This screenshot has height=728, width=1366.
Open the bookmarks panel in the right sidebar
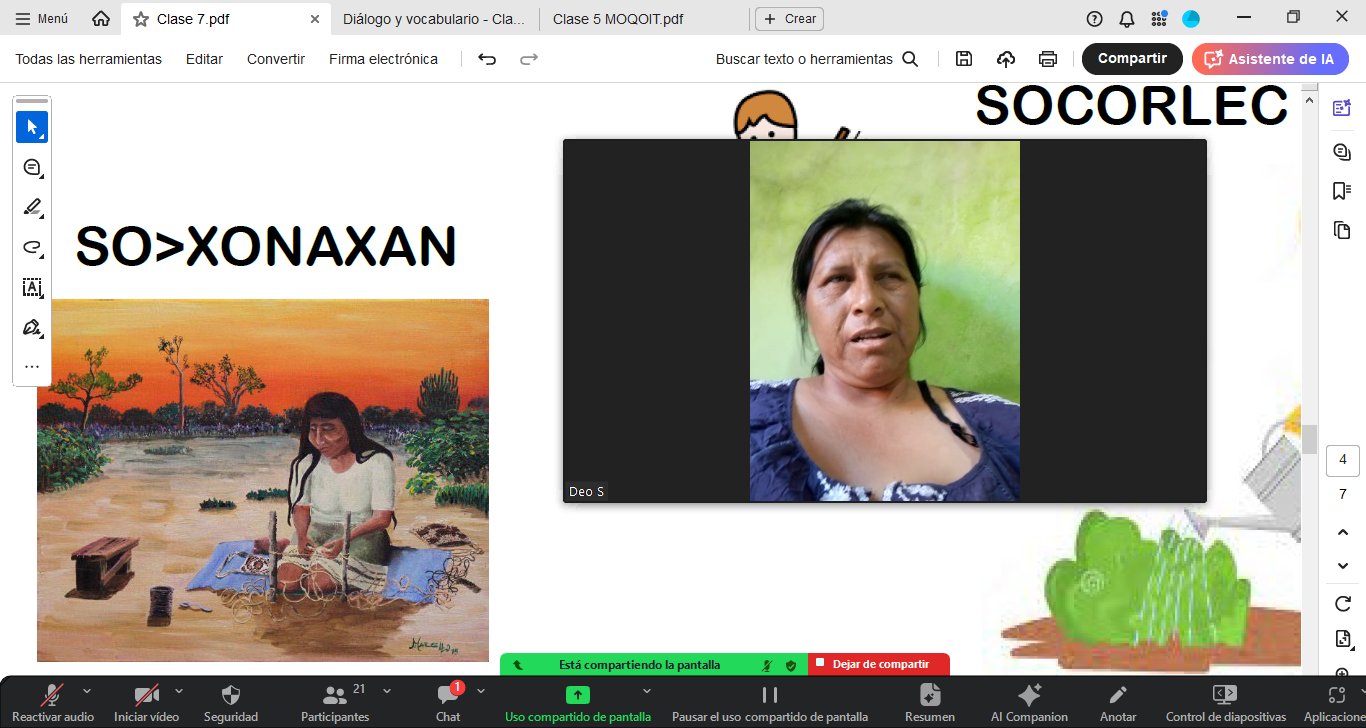(x=1342, y=191)
